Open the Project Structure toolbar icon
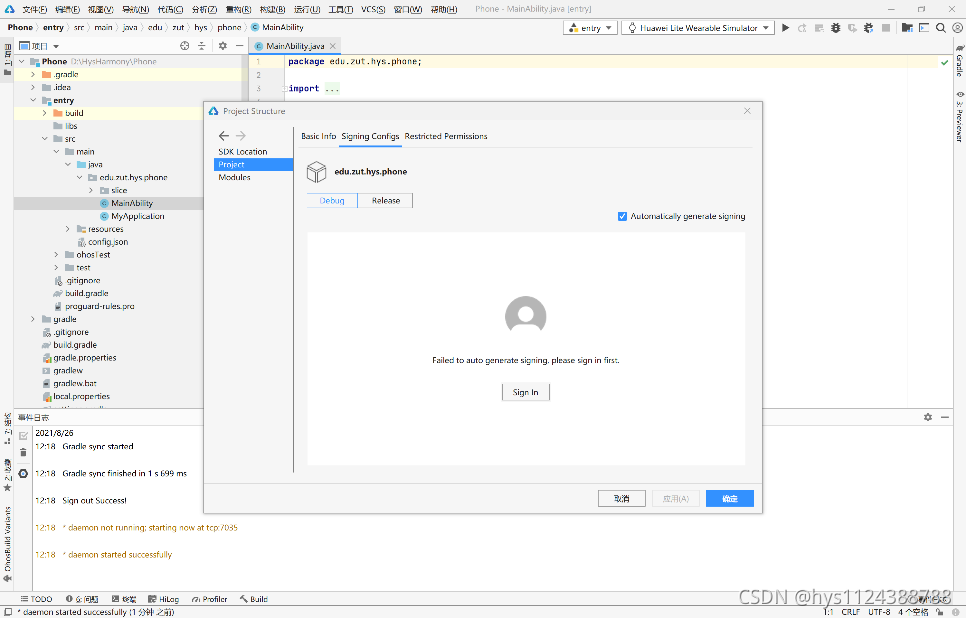Image resolution: width=966 pixels, height=618 pixels. [907, 28]
